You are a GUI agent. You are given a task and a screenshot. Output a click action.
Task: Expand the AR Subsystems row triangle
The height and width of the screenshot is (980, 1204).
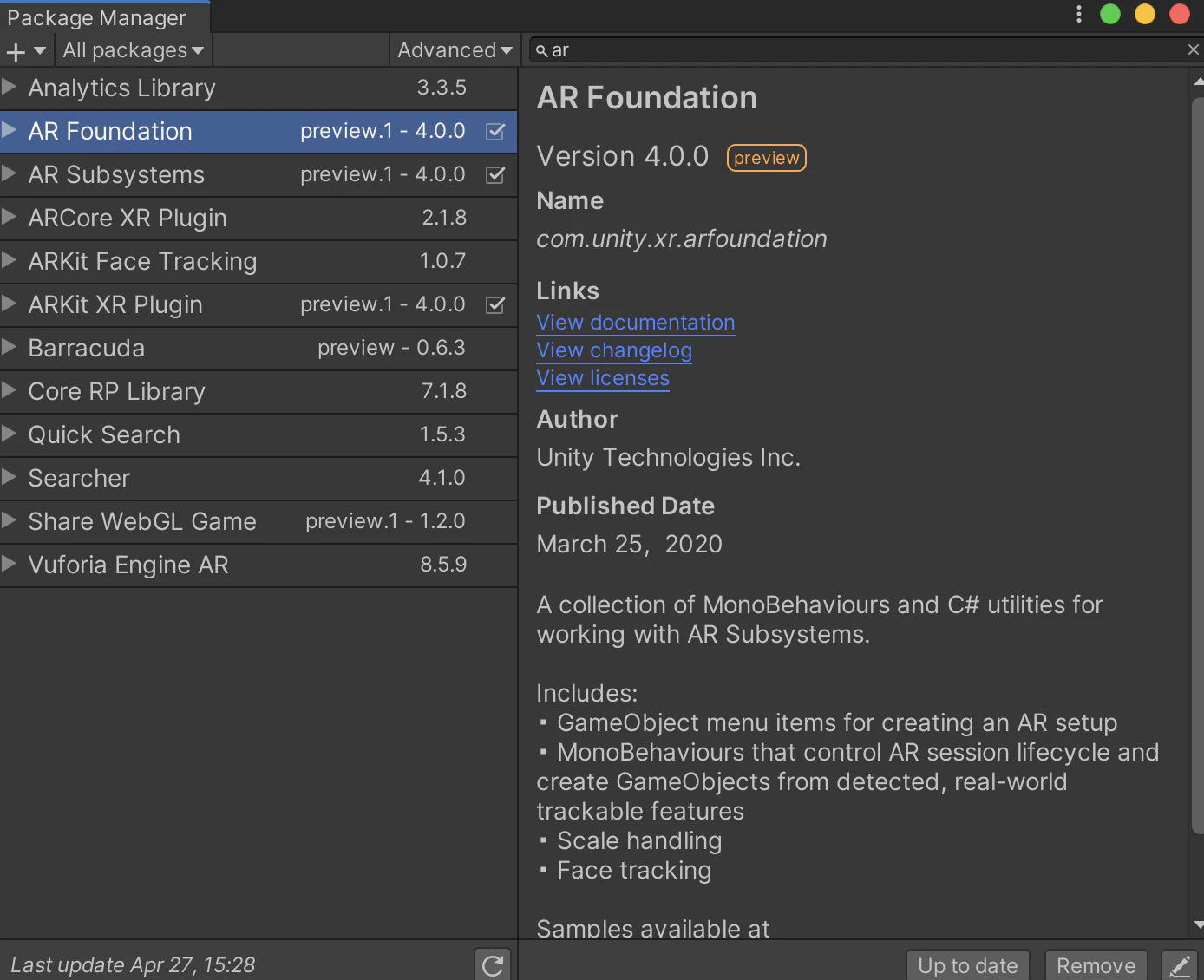point(10,173)
